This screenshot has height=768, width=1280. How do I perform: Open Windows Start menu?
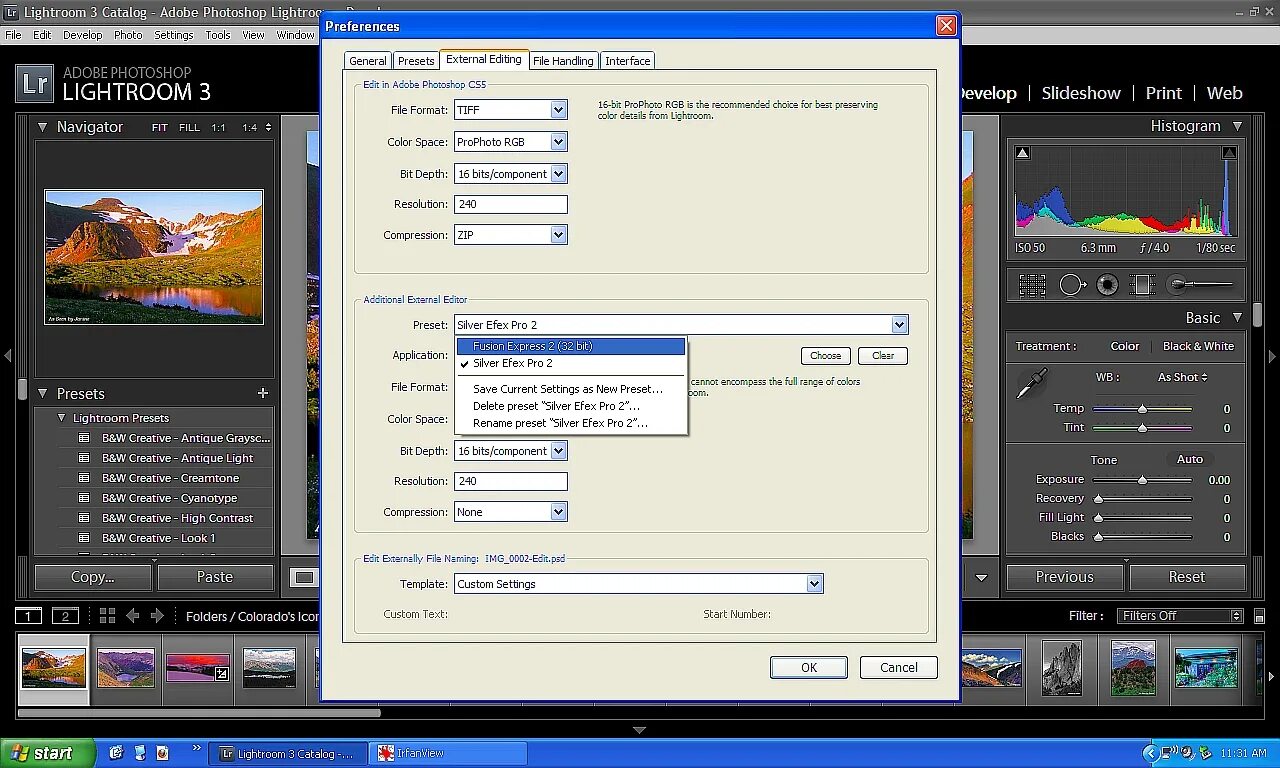(x=48, y=753)
